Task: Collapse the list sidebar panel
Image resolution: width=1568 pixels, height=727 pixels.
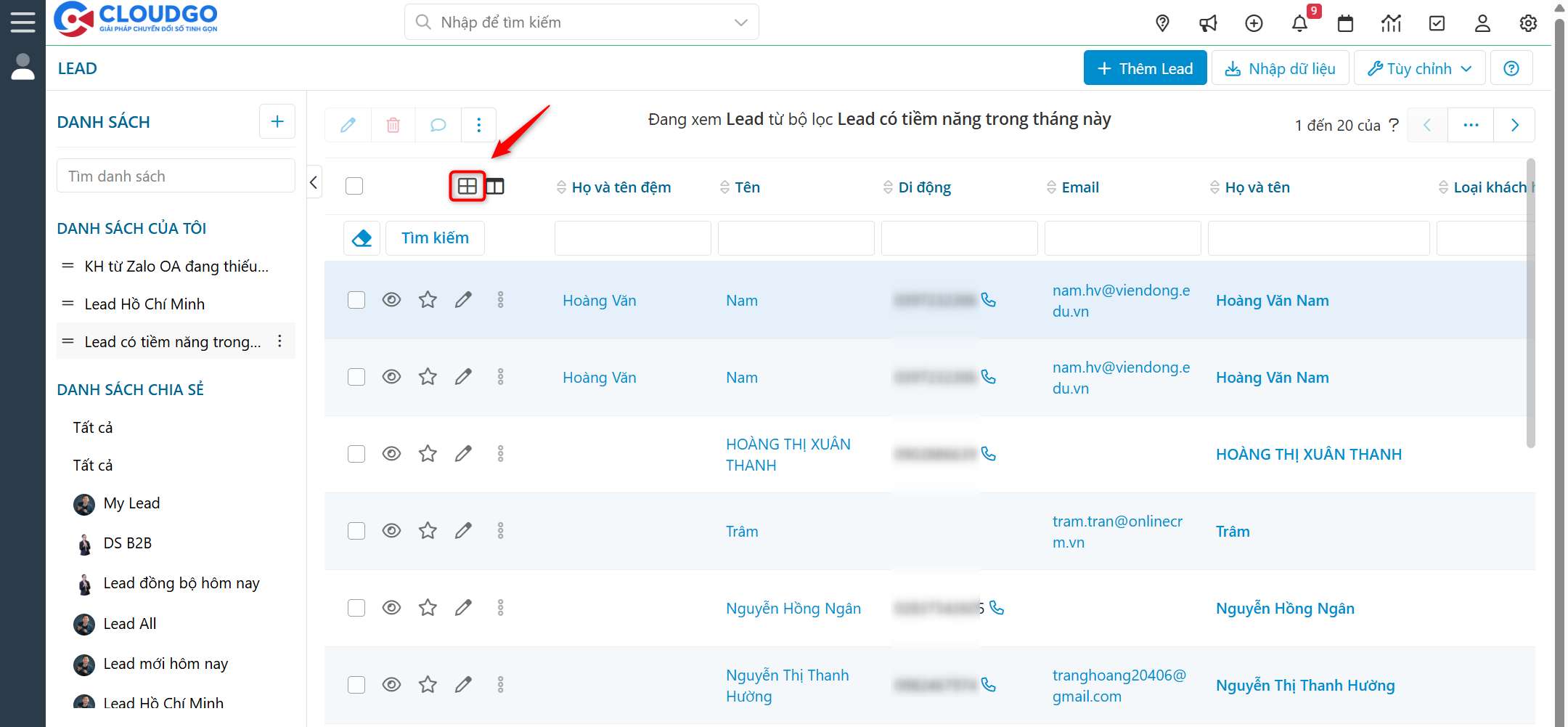Action: (x=314, y=182)
